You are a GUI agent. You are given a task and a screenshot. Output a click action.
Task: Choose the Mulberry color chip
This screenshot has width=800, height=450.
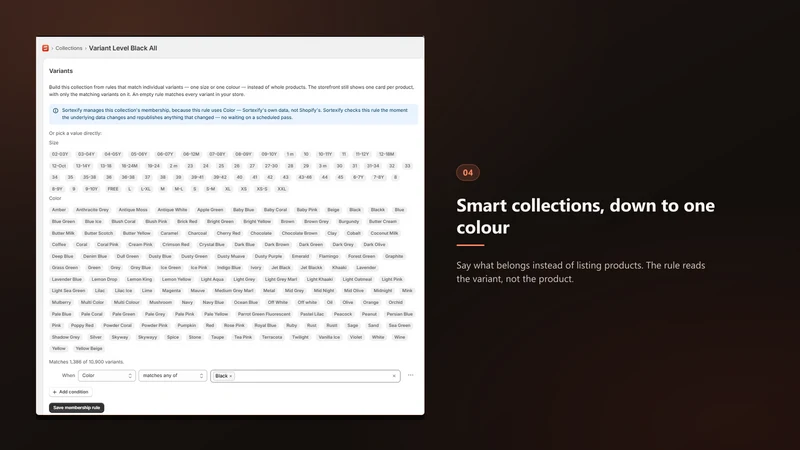pos(61,302)
